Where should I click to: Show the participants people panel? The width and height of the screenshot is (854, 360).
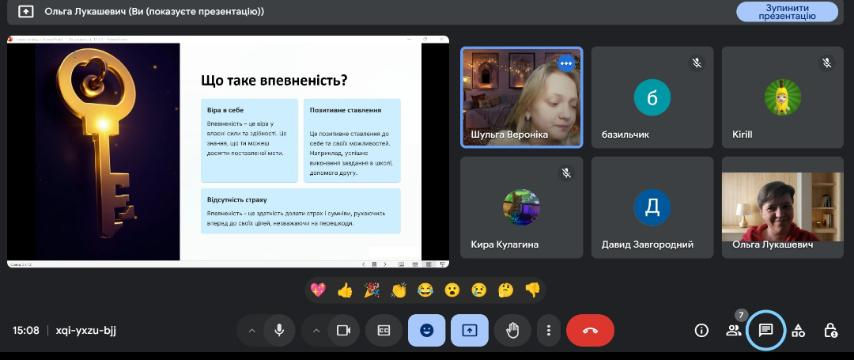click(733, 330)
